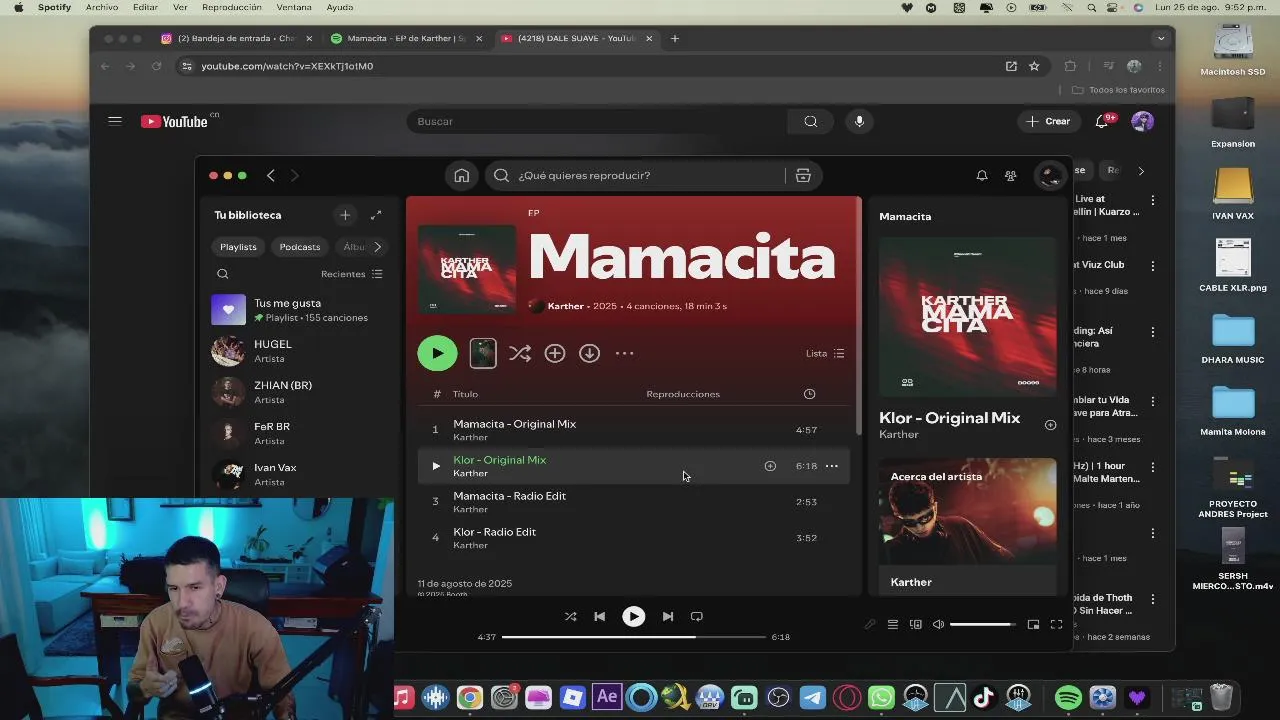Mute with the speaker icon in the player

point(938,625)
